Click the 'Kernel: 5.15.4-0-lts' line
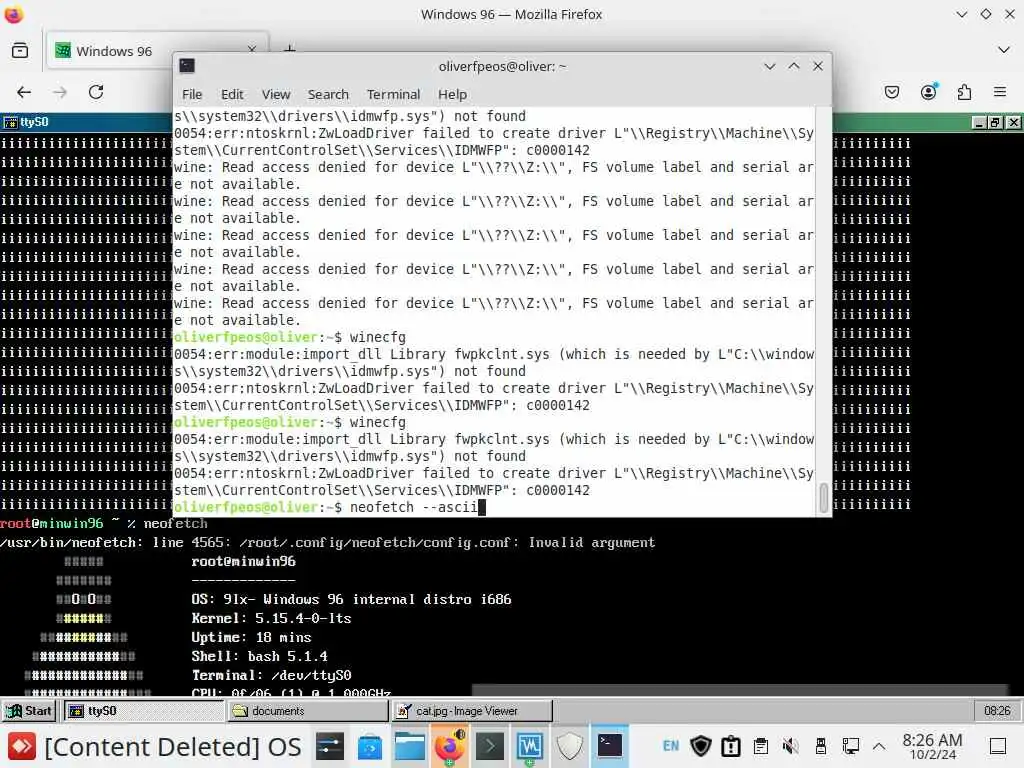The width and height of the screenshot is (1024, 768). coord(271,618)
